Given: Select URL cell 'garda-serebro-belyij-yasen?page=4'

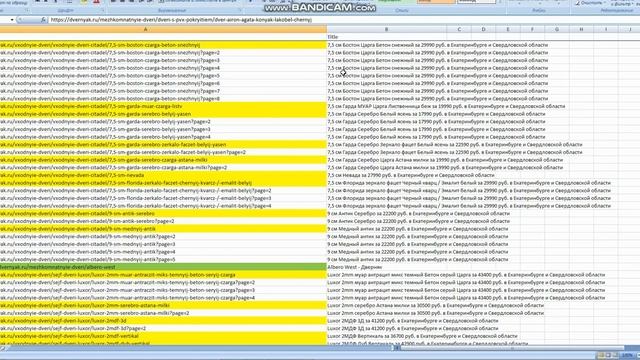Looking at the screenshot, I should 163,137.
